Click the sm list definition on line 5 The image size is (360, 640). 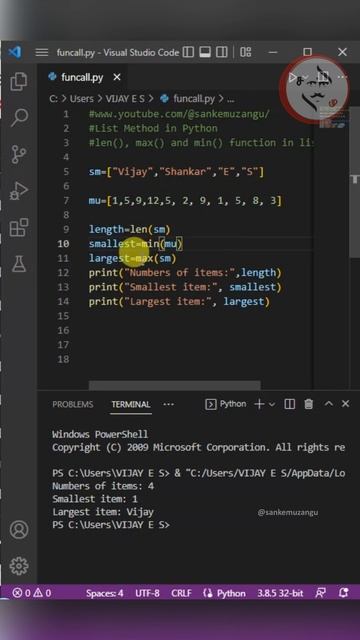click(176, 172)
